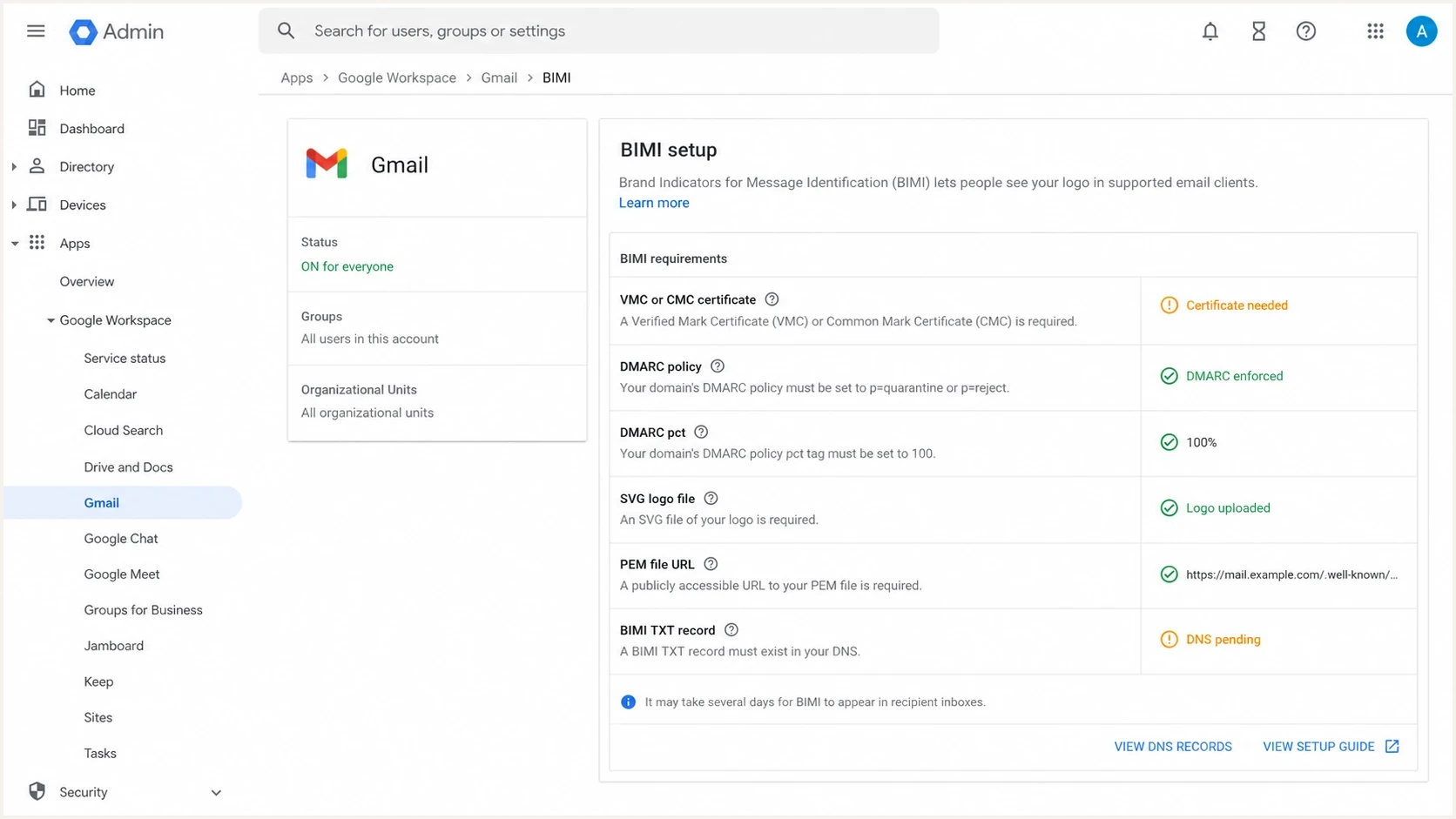Viewport: 1456px width, 819px height.
Task: Collapse the Google Workspace subtree arrow
Action: [x=51, y=320]
